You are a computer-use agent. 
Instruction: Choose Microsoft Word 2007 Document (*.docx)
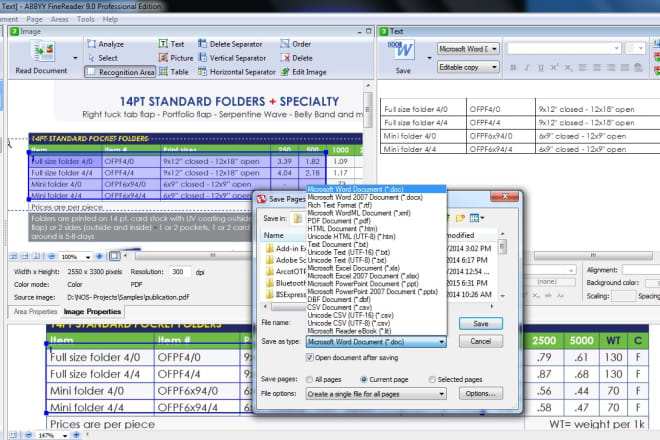coord(365,197)
